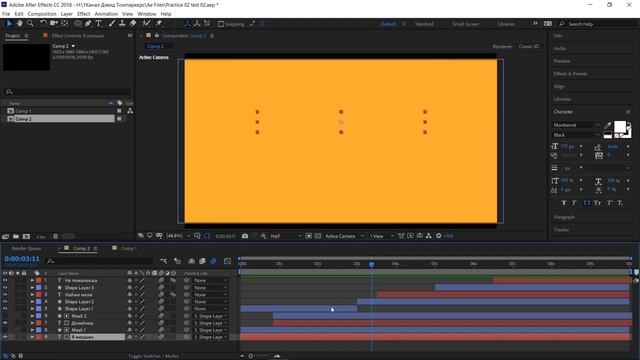Click Toggle Switches / Modes button
The height and width of the screenshot is (360, 640).
click(x=153, y=356)
